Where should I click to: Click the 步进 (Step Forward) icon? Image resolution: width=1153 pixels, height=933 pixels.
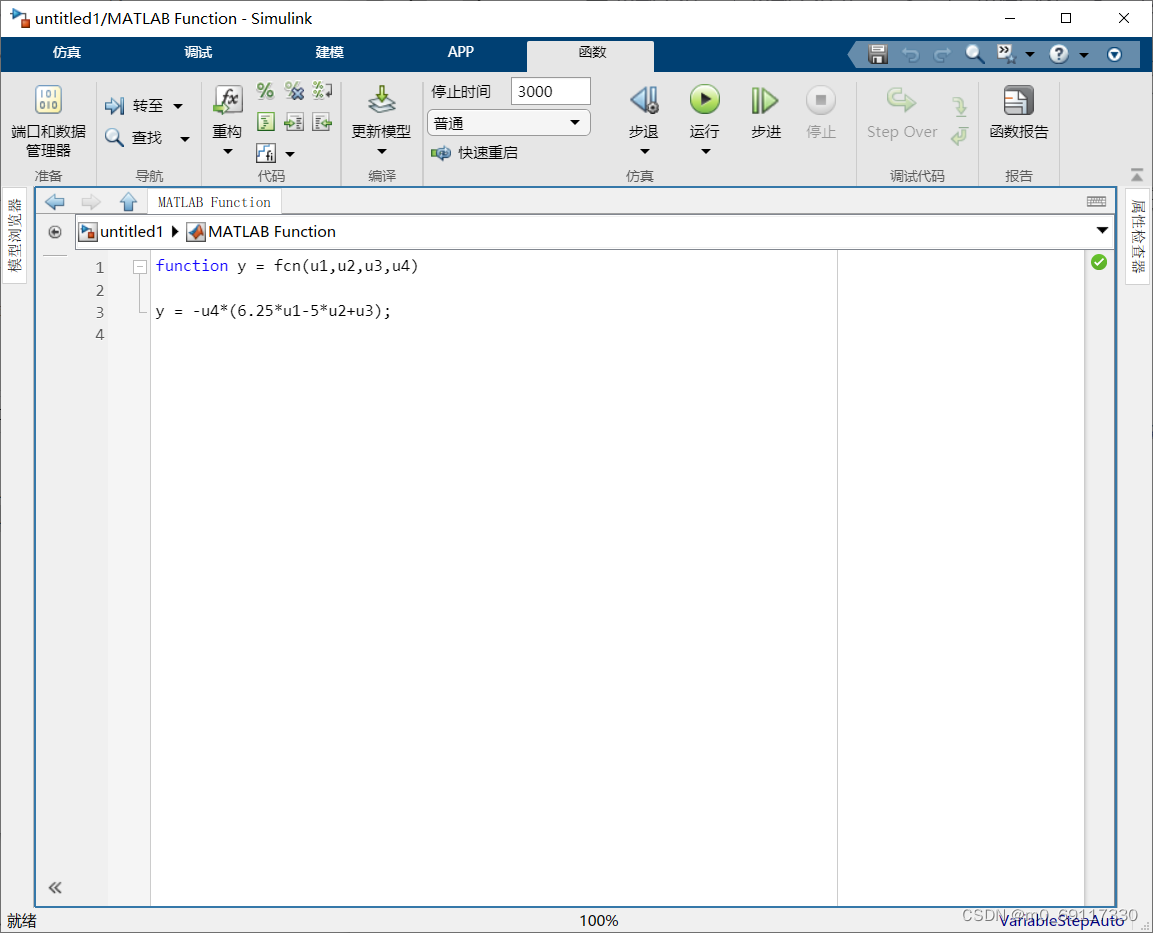click(765, 100)
